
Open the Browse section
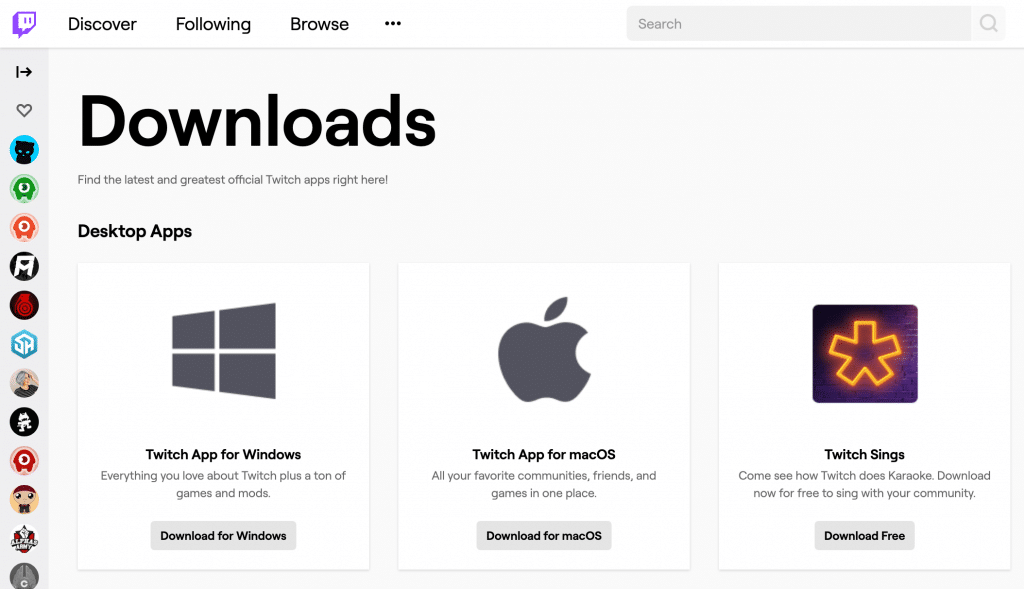(319, 24)
